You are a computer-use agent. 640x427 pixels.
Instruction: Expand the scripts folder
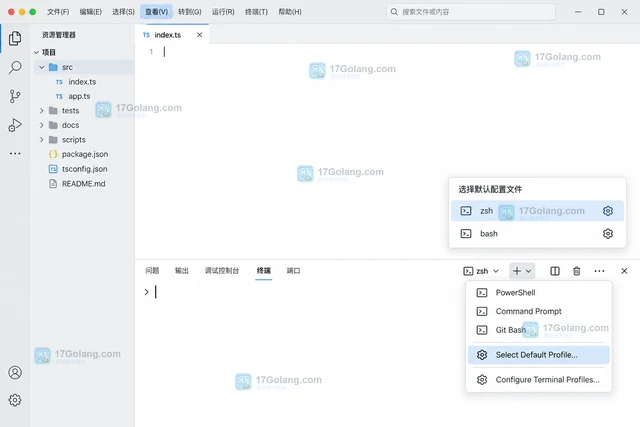coord(42,140)
